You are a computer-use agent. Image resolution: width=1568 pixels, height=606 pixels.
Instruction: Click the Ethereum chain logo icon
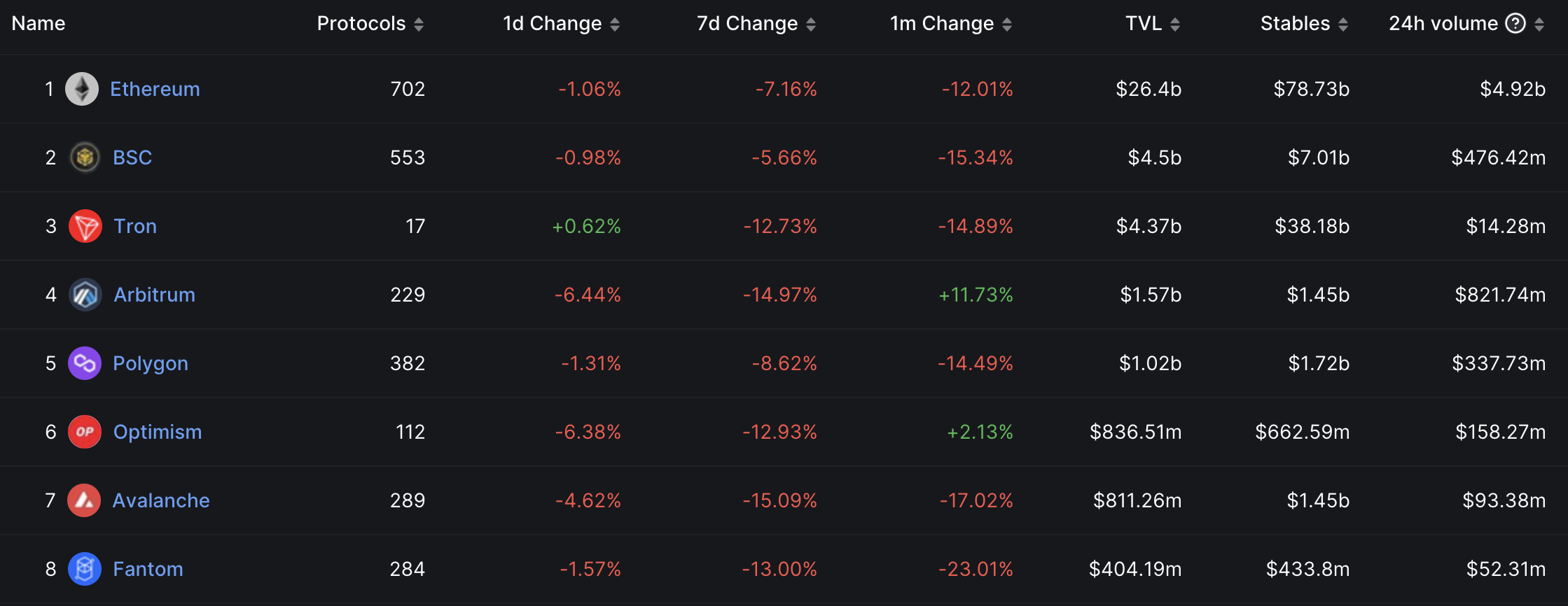82,89
